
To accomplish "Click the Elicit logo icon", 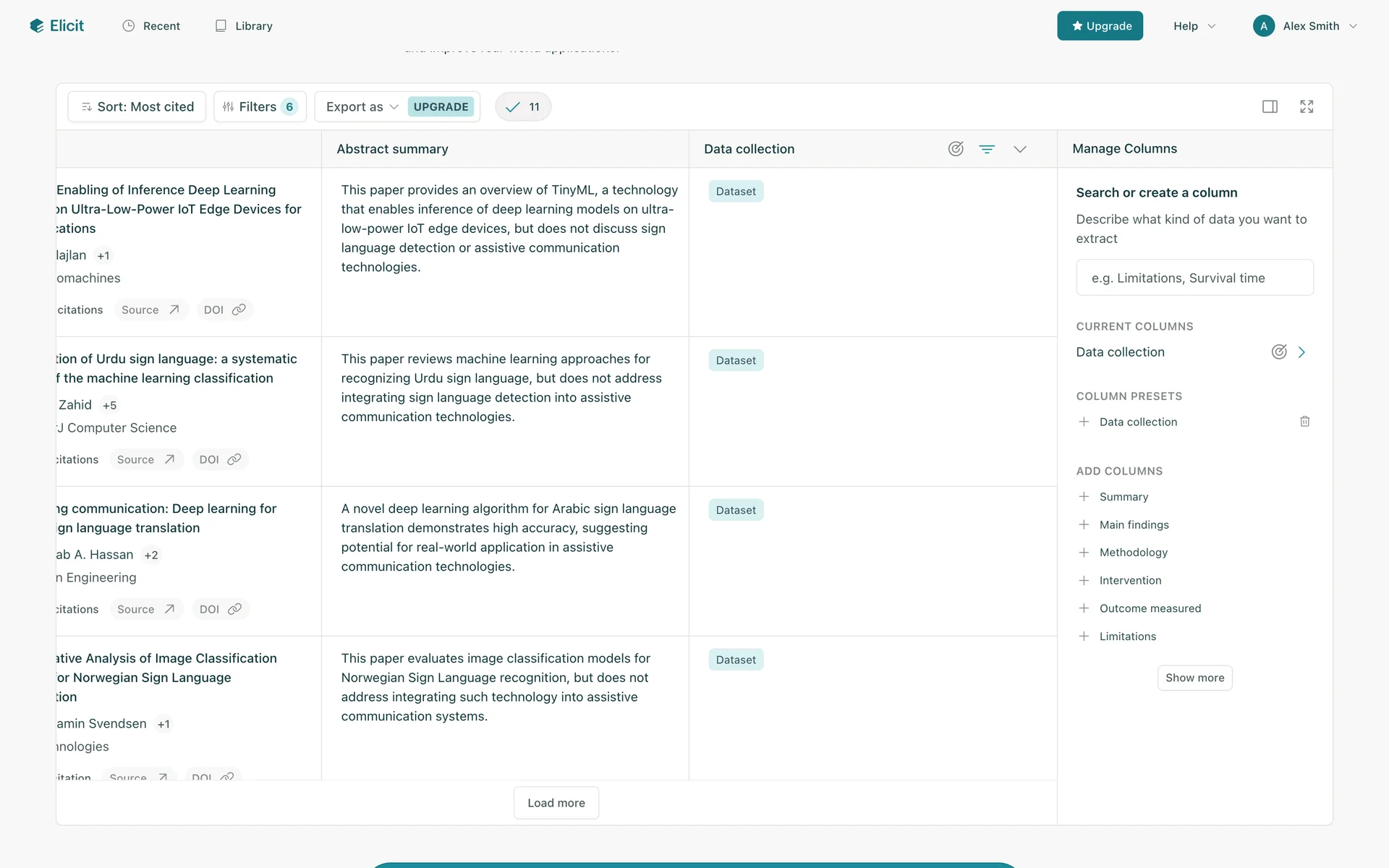I will [37, 26].
